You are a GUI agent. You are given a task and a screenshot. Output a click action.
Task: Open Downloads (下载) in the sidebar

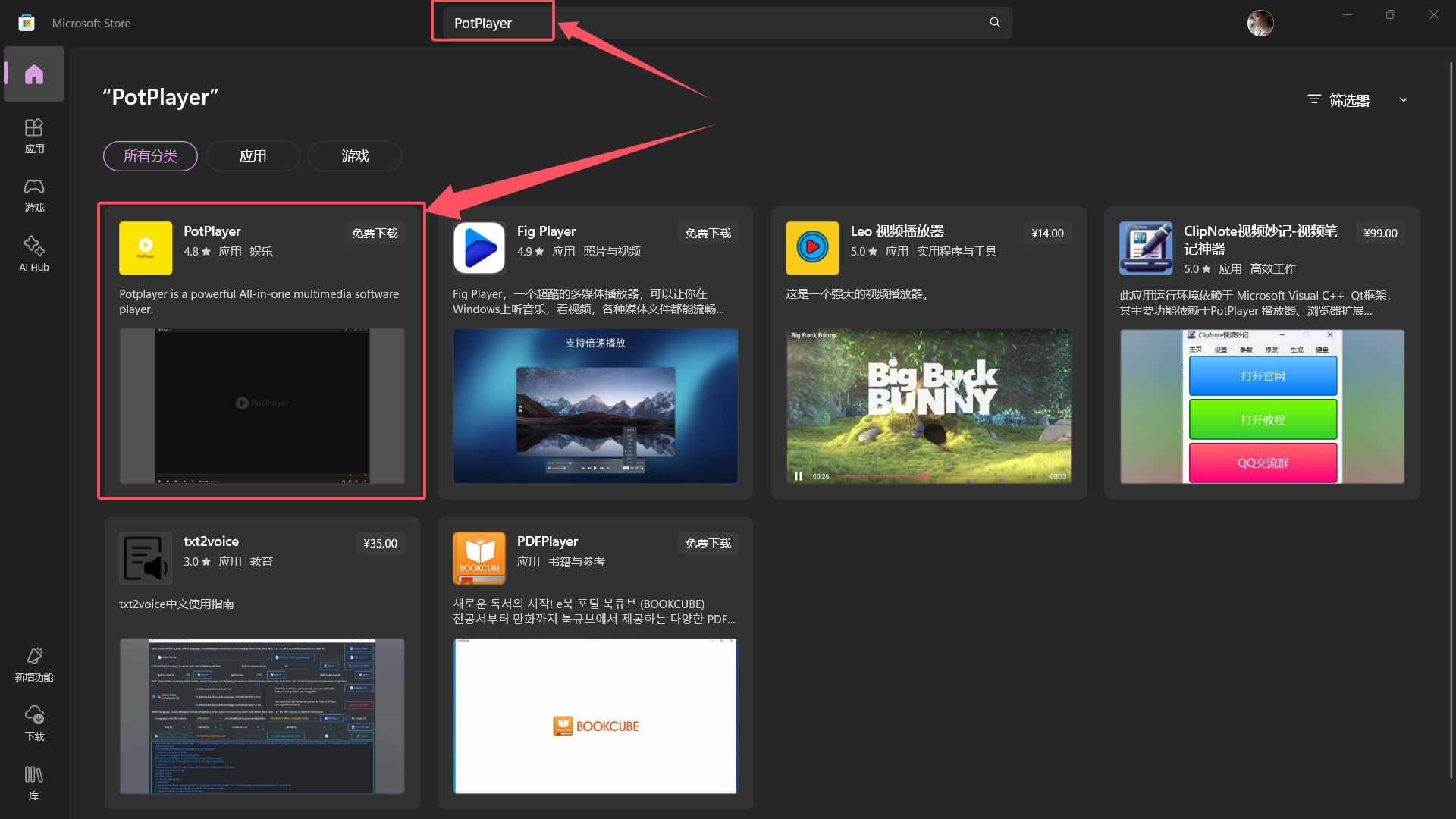point(34,723)
